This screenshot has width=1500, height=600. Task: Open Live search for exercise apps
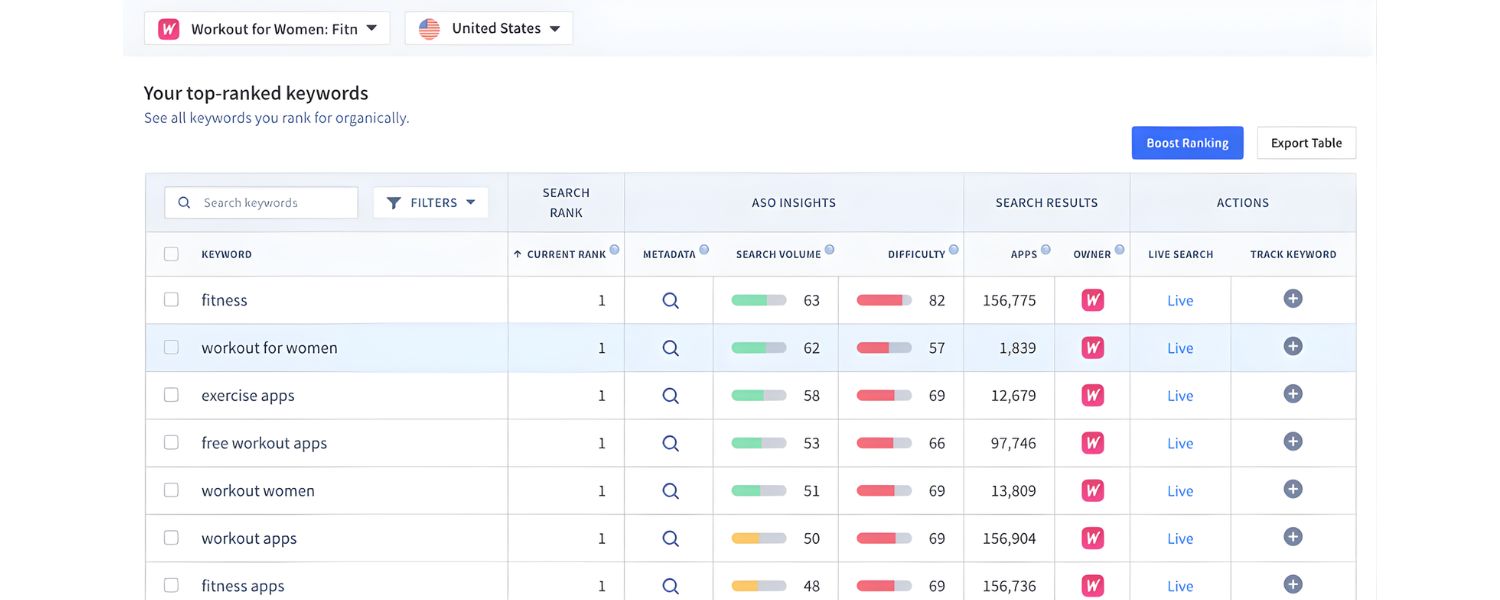tap(1180, 395)
